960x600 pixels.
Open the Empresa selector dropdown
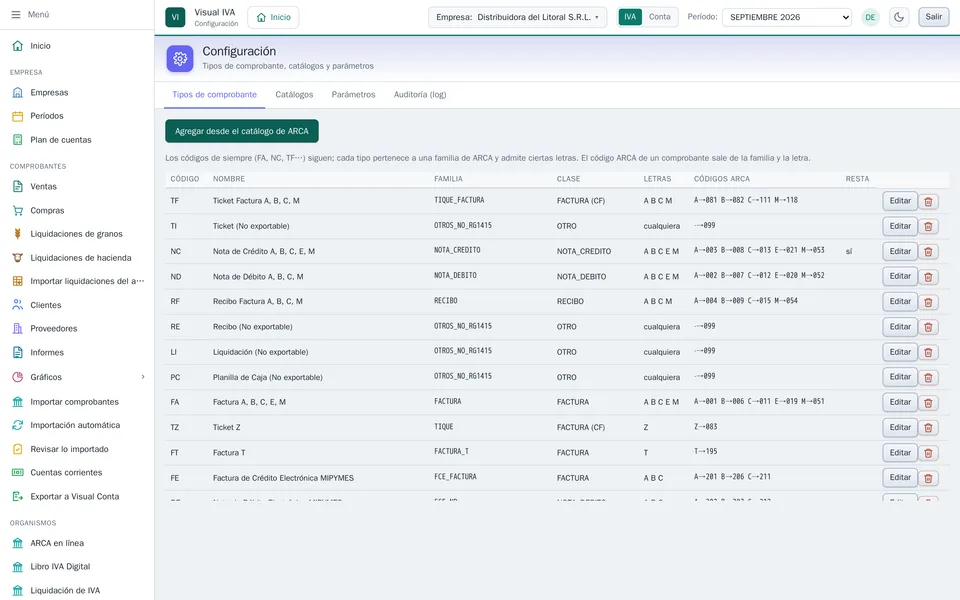[517, 17]
